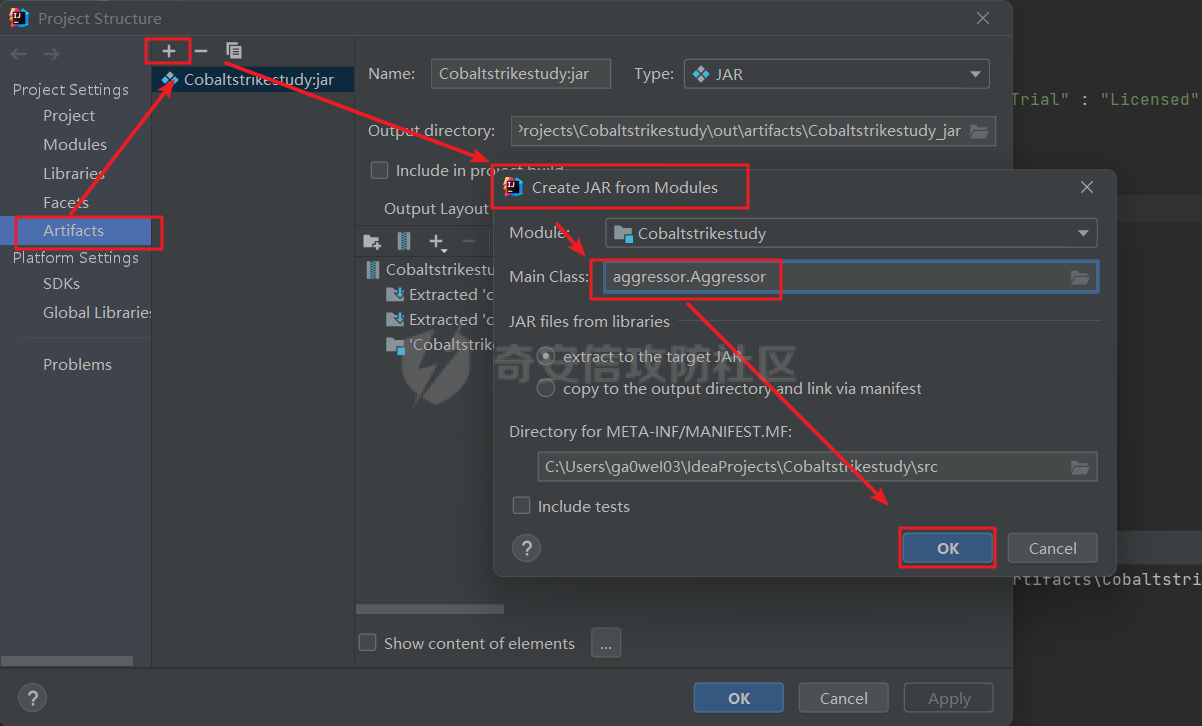Toggle the Include tests checkbox

[x=521, y=506]
